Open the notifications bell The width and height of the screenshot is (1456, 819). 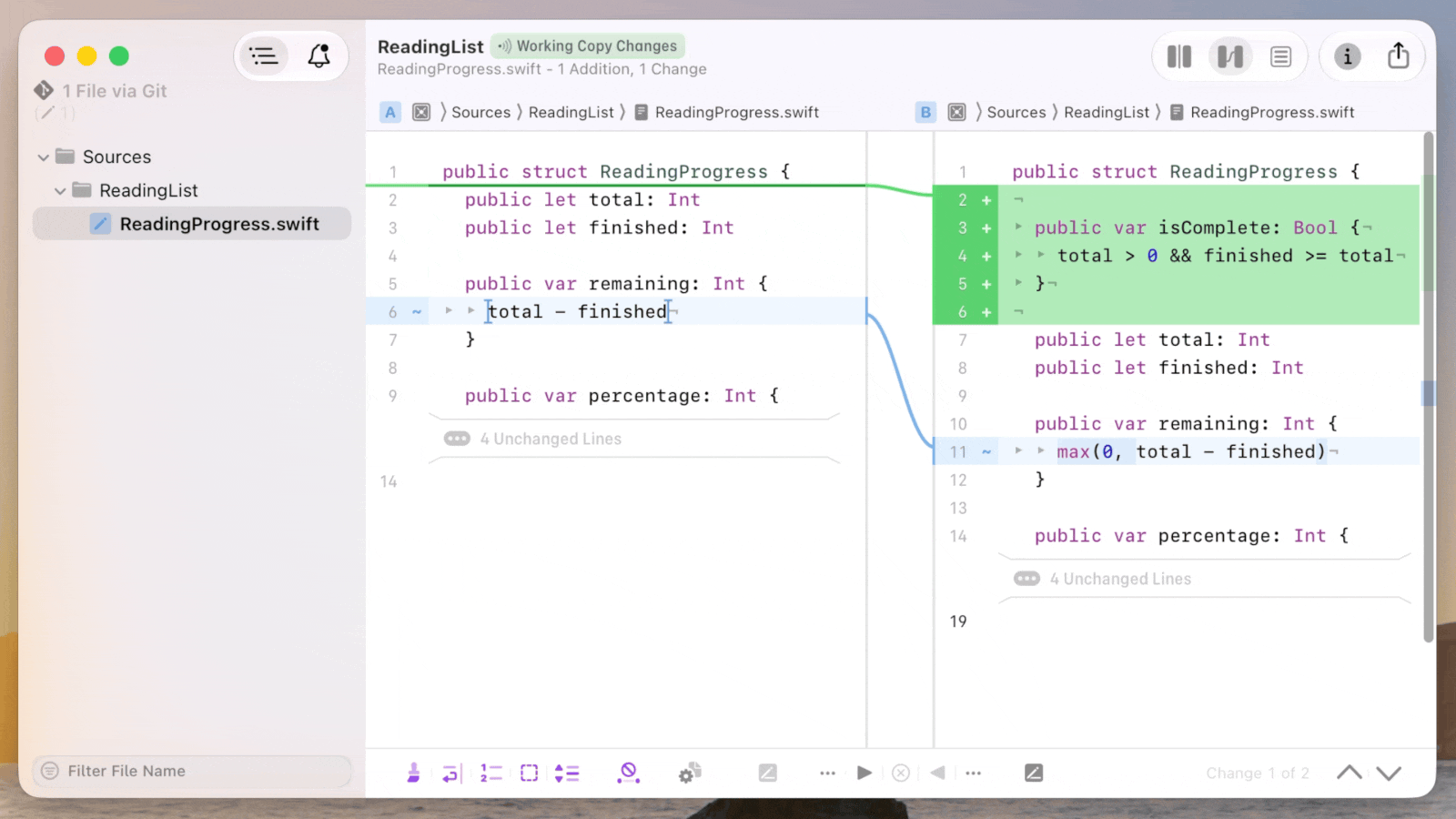pos(318,56)
